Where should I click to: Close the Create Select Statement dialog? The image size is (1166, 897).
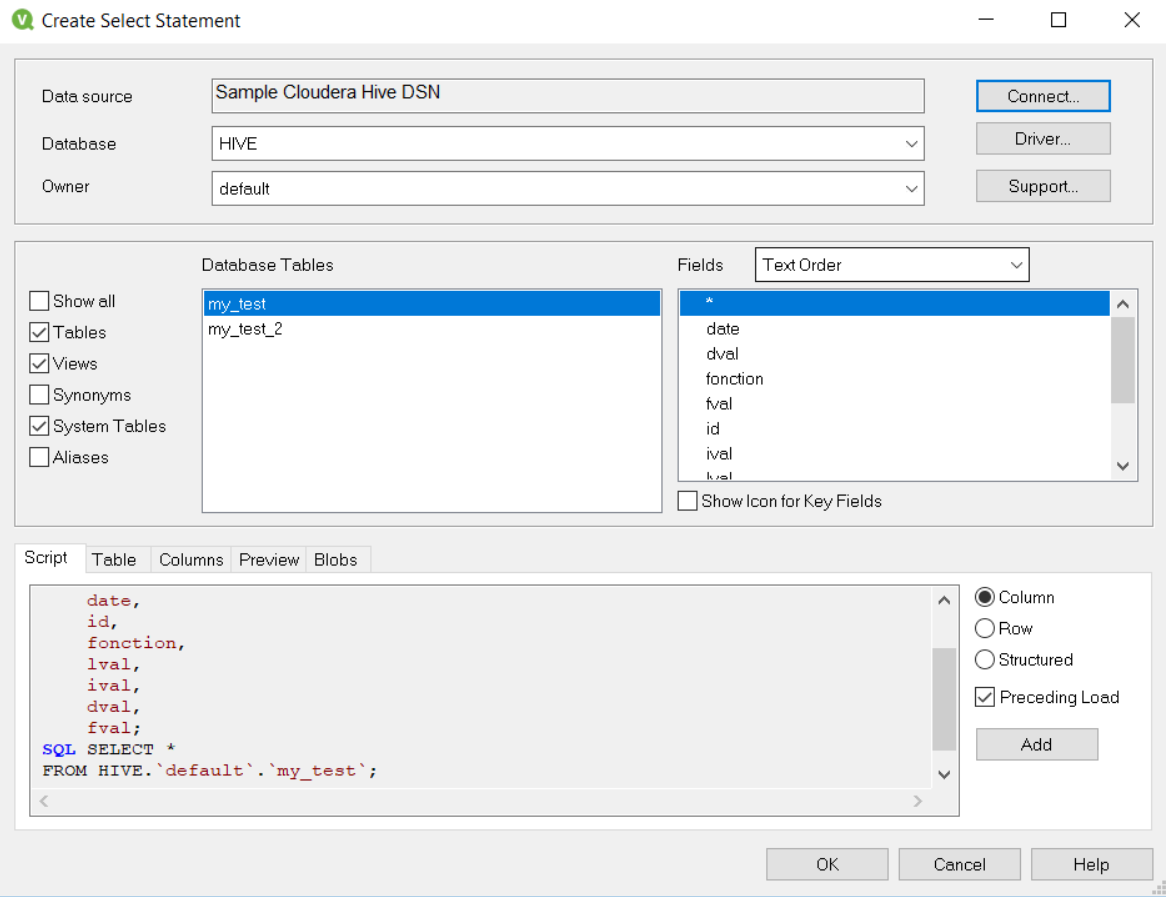[1131, 20]
